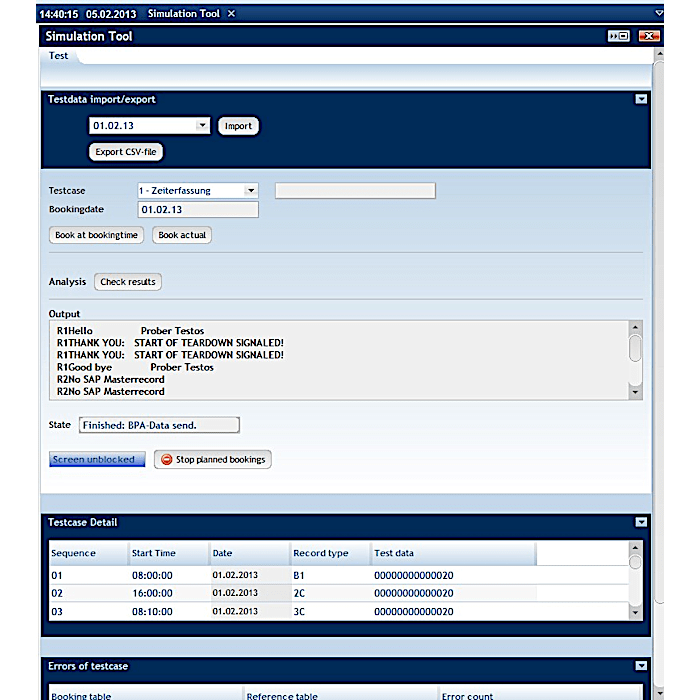
Task: Click the red stop icon
Action: click(167, 459)
